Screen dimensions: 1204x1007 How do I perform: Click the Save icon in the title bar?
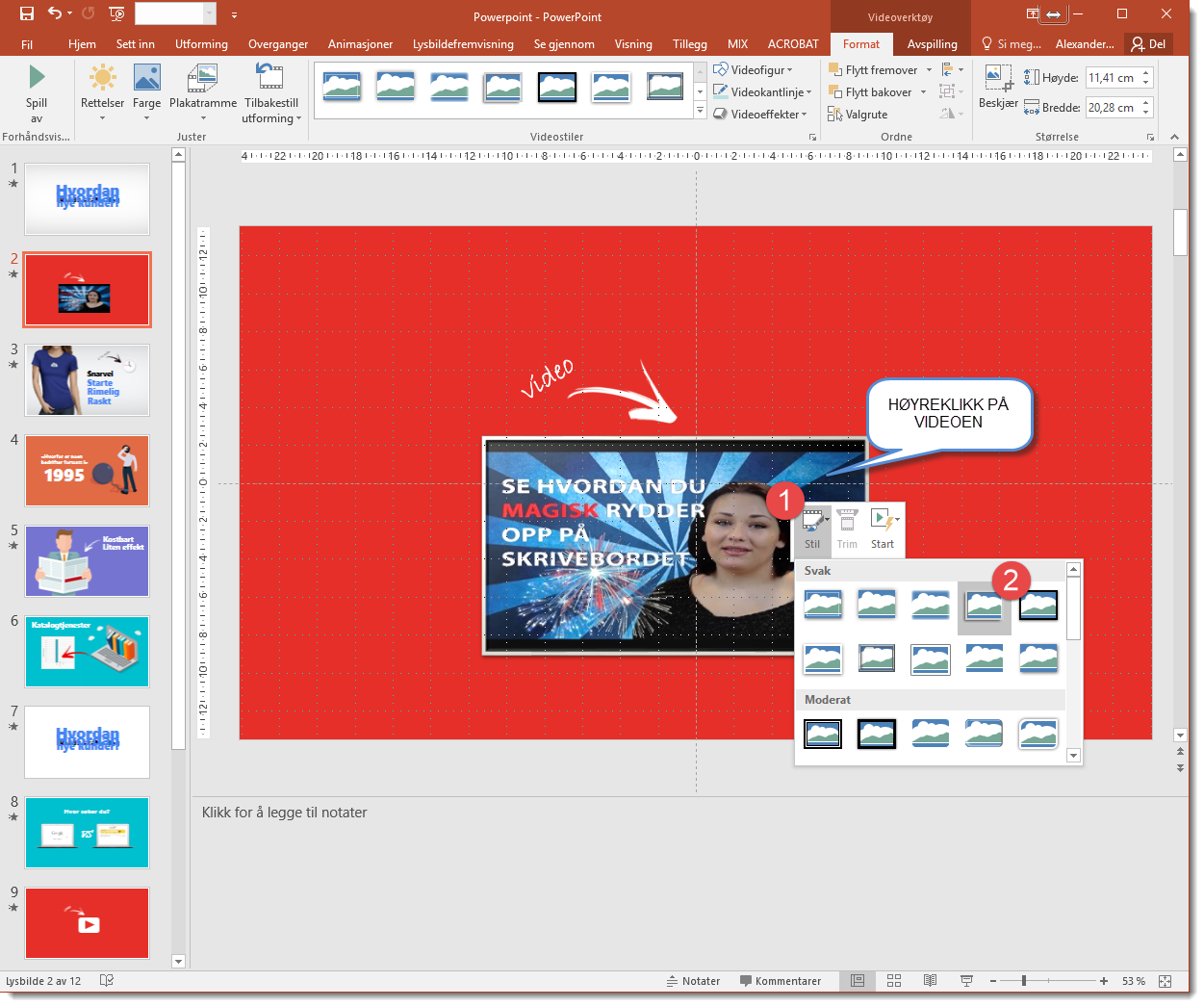pyautogui.click(x=27, y=13)
